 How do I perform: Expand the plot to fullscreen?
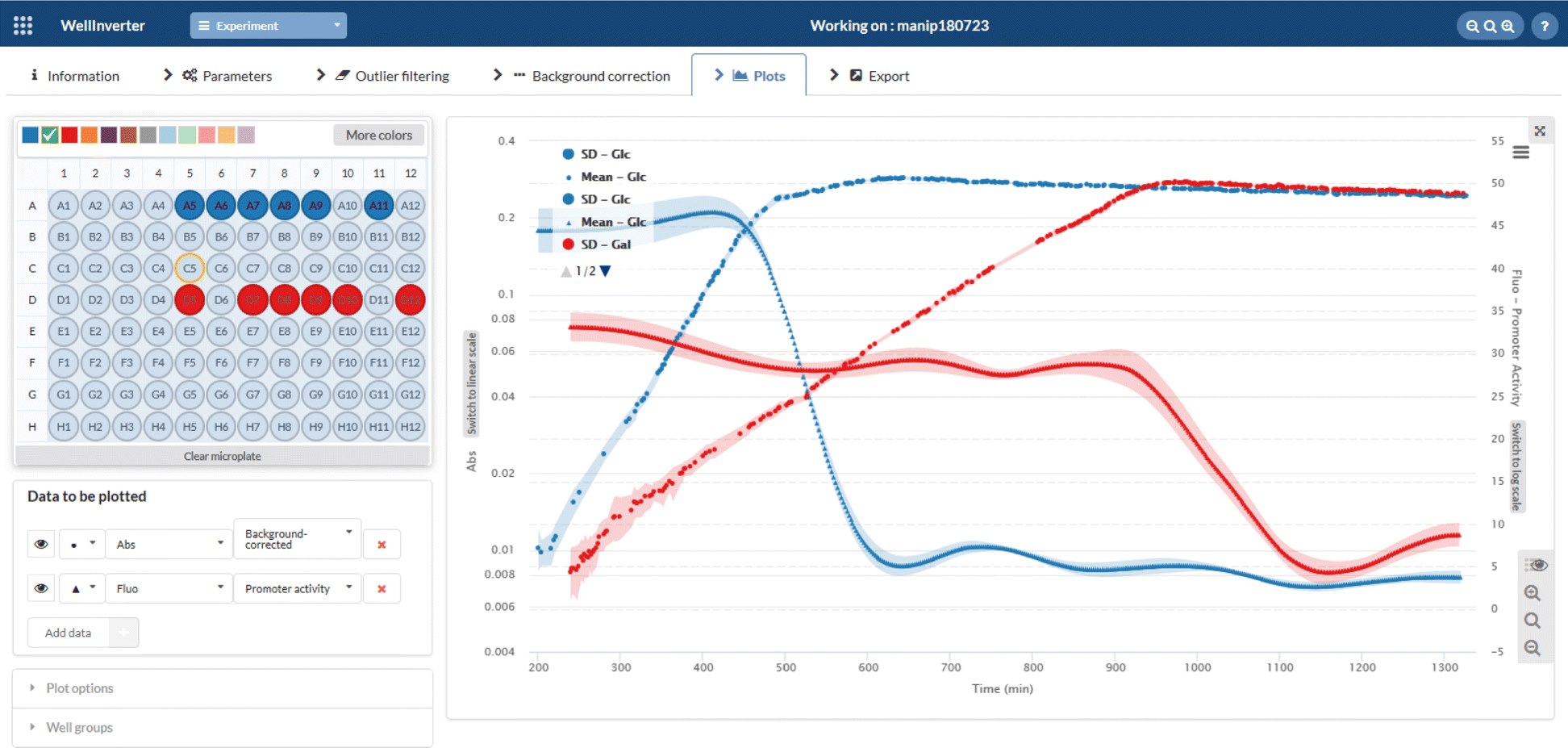pyautogui.click(x=1540, y=131)
